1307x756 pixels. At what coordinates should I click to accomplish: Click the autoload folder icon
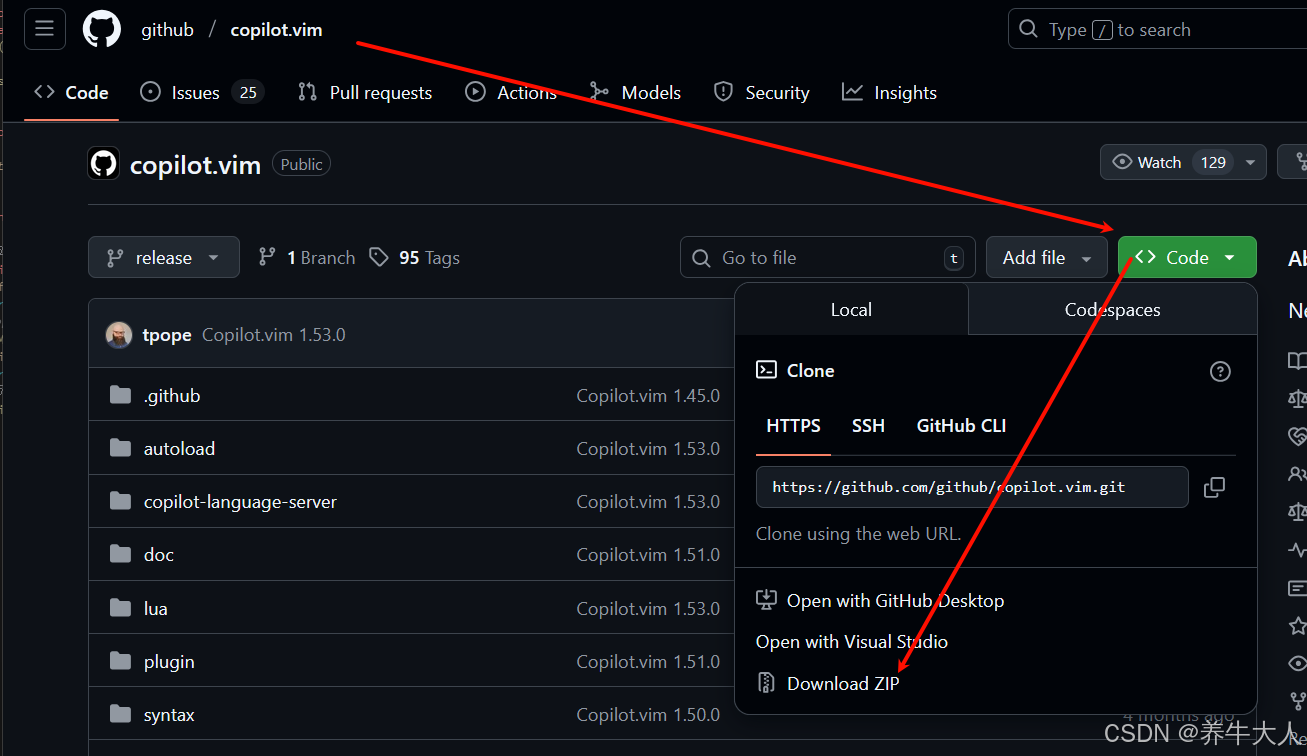click(x=121, y=448)
